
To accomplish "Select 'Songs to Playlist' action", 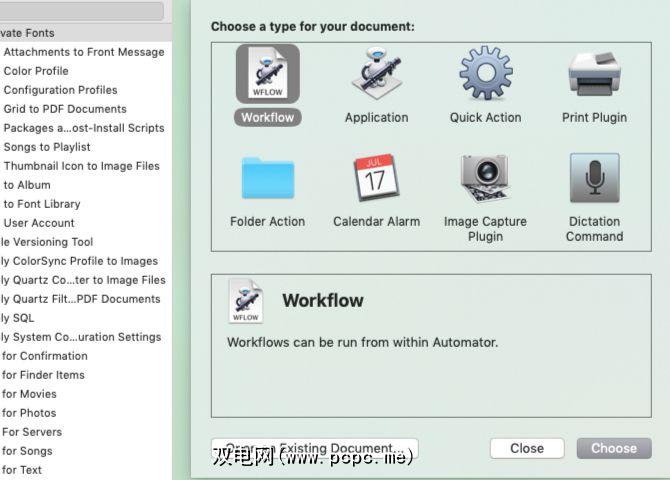I will tap(85, 147).
